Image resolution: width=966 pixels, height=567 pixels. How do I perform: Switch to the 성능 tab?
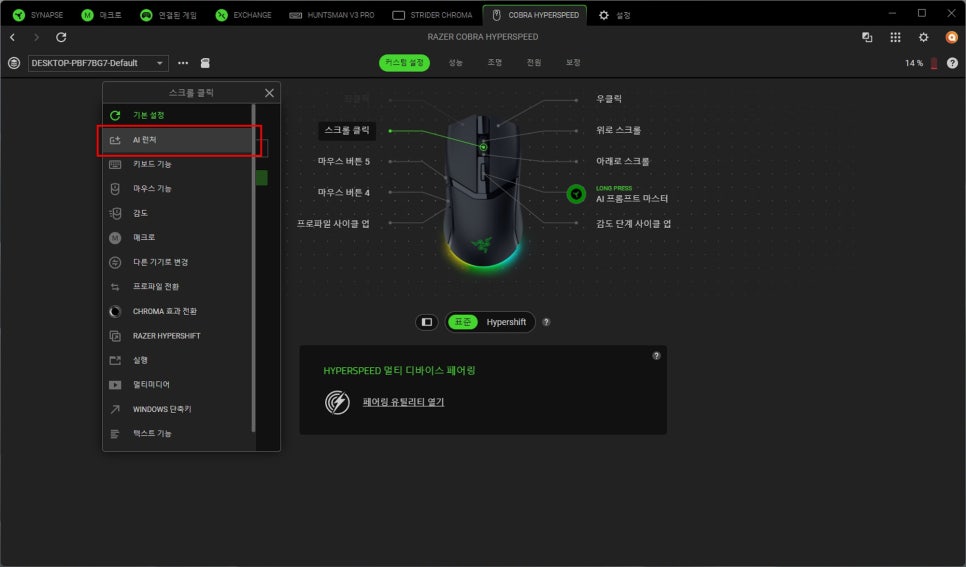pyautogui.click(x=455, y=63)
